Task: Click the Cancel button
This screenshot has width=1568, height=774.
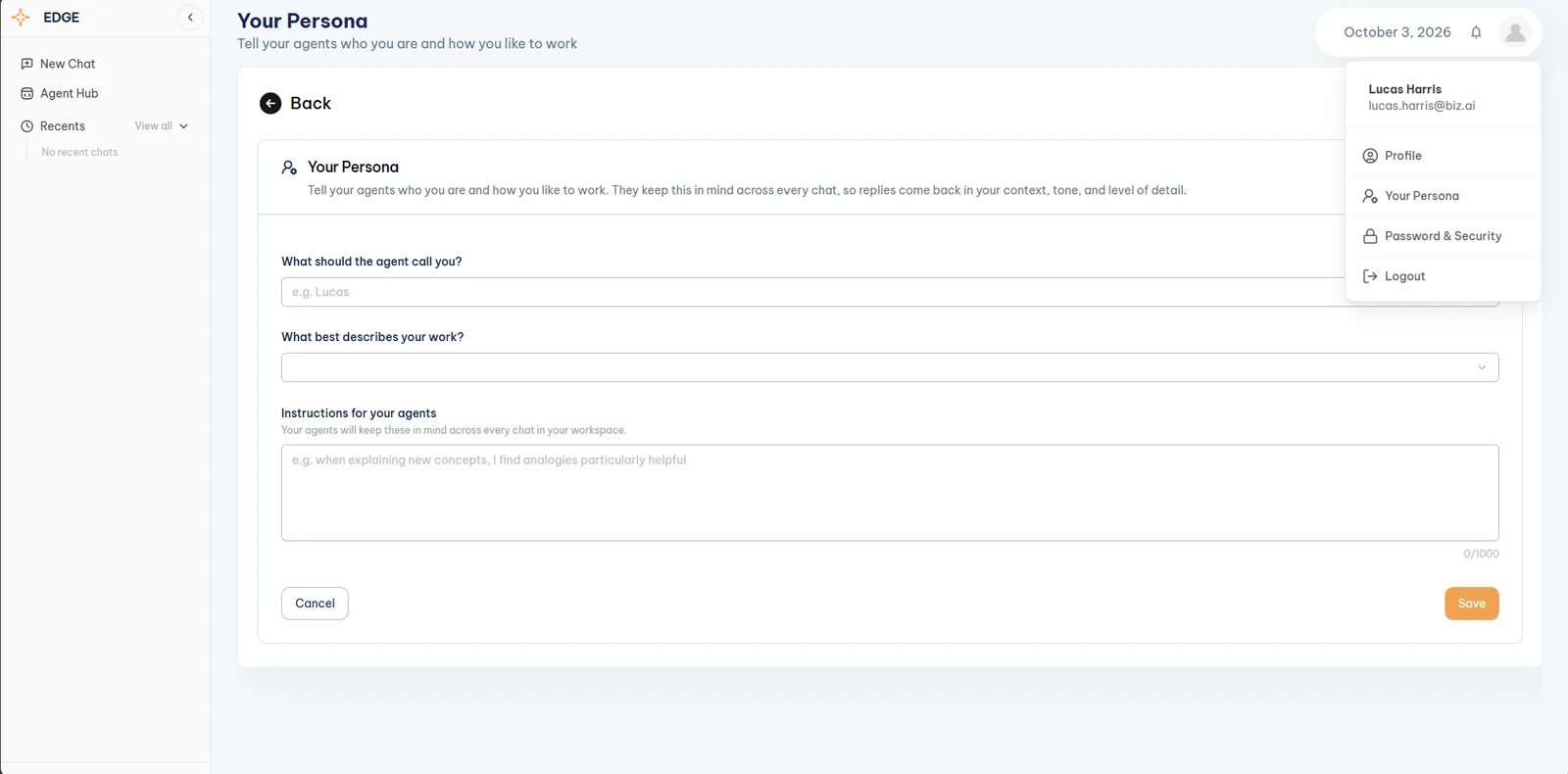Action: [x=315, y=604]
